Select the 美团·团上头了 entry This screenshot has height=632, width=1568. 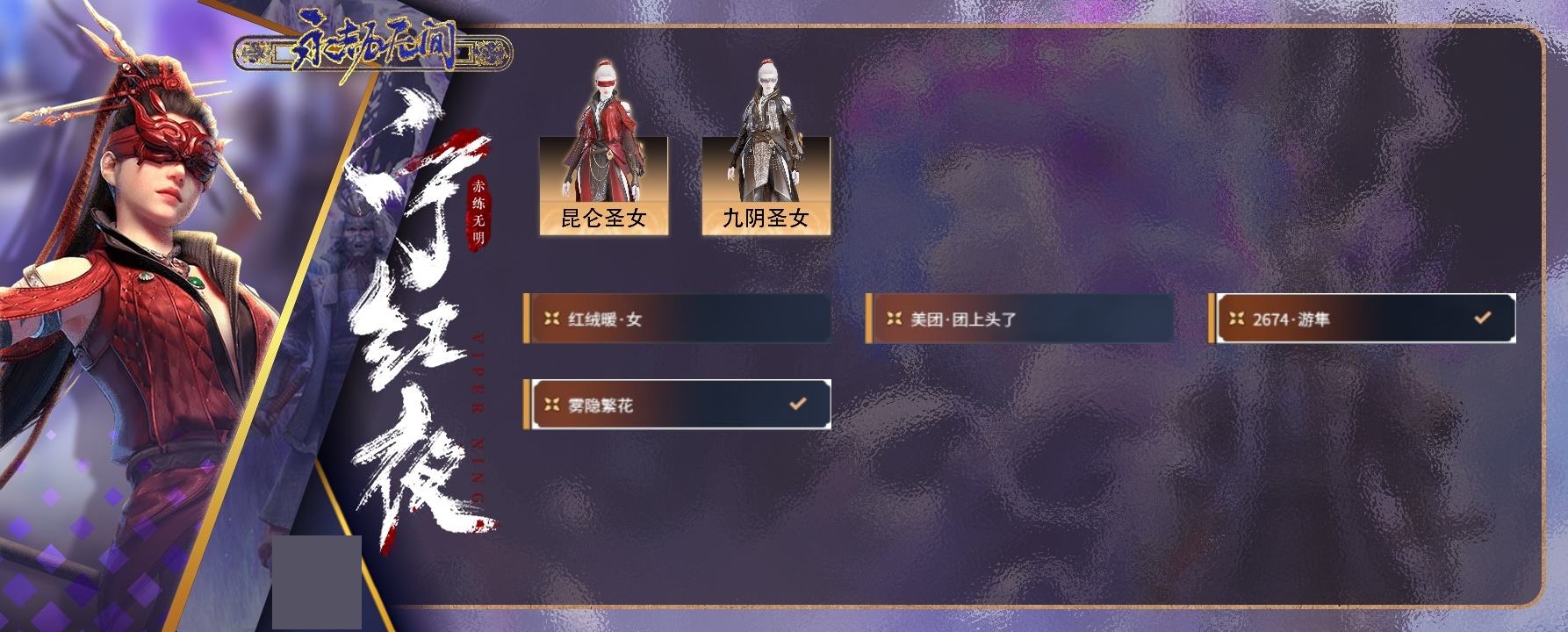[1019, 319]
